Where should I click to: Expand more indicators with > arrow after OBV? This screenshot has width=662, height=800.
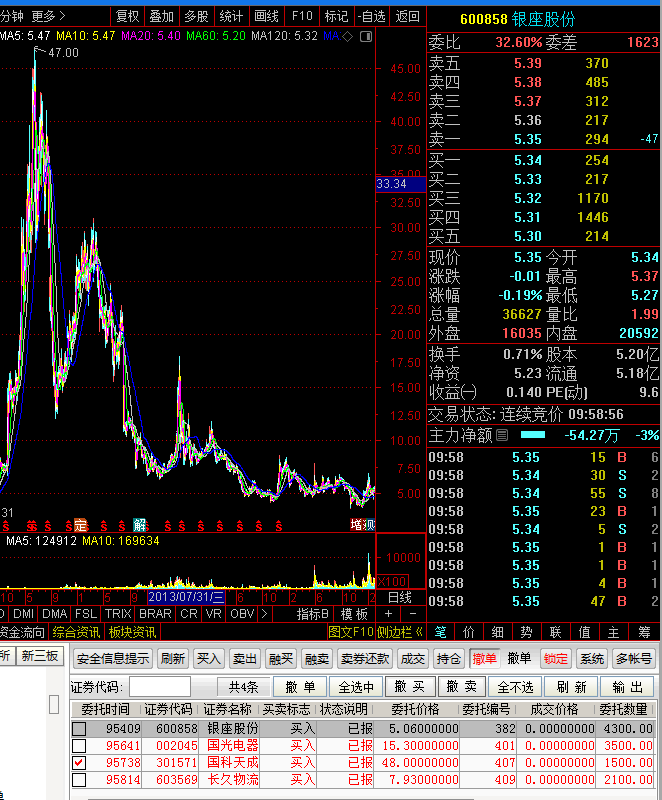point(264,614)
